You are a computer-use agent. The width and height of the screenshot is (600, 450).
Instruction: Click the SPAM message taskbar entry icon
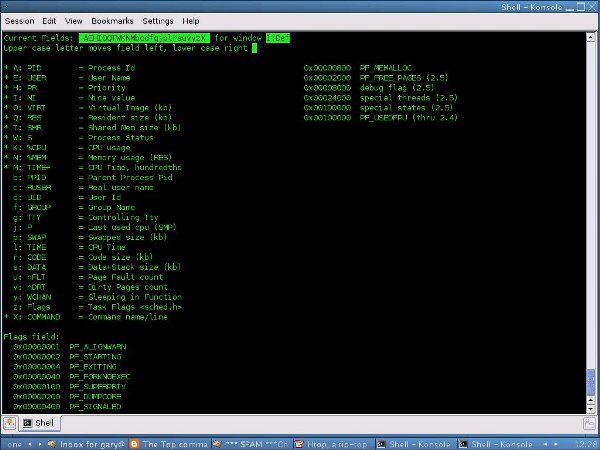(x=217, y=444)
